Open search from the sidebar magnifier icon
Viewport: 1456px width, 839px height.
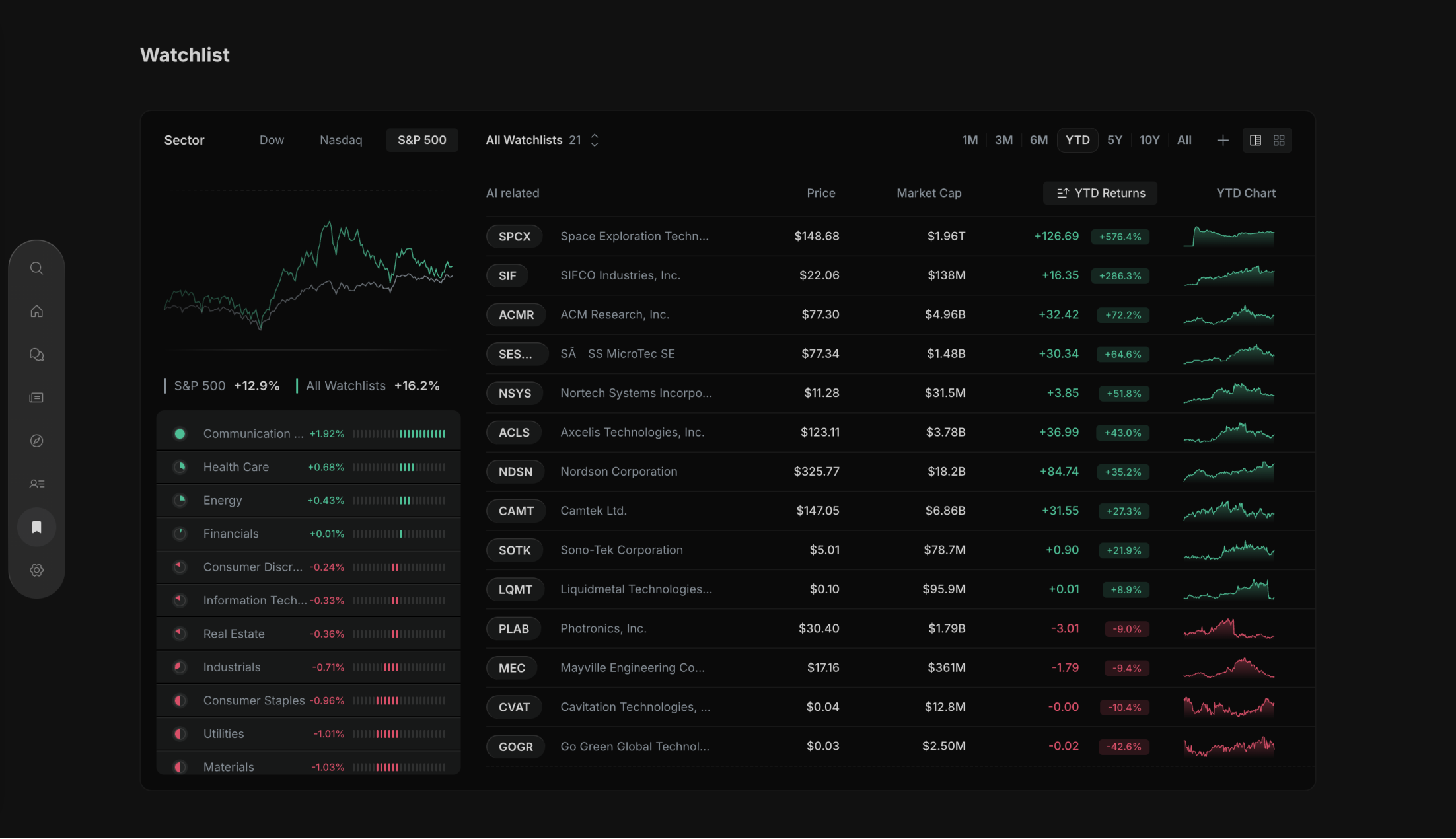pyautogui.click(x=36, y=268)
